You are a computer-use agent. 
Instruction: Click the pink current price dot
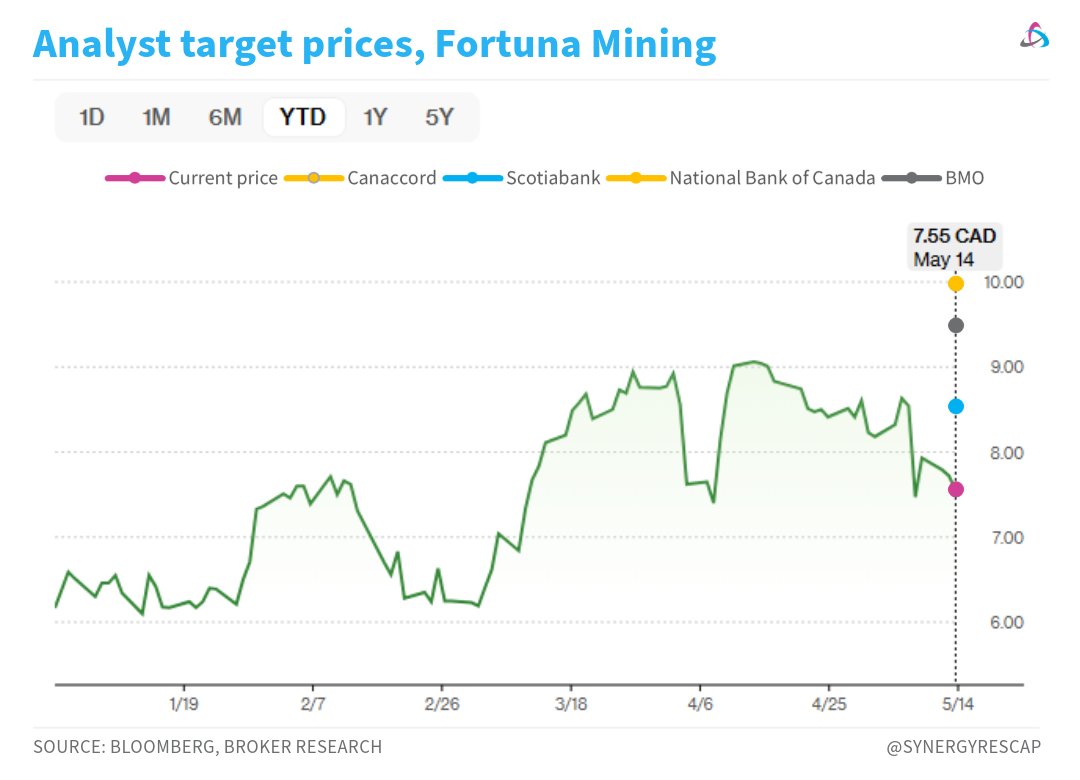pyautogui.click(x=956, y=489)
